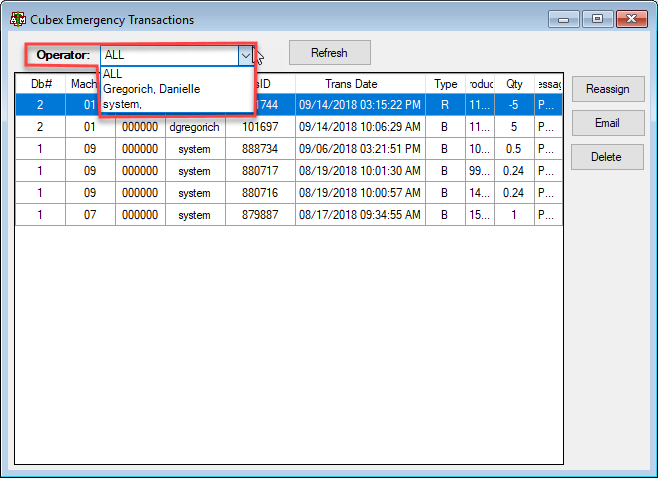Screen dimensions: 658x478
Task: Click the Email button
Action: tap(608, 123)
